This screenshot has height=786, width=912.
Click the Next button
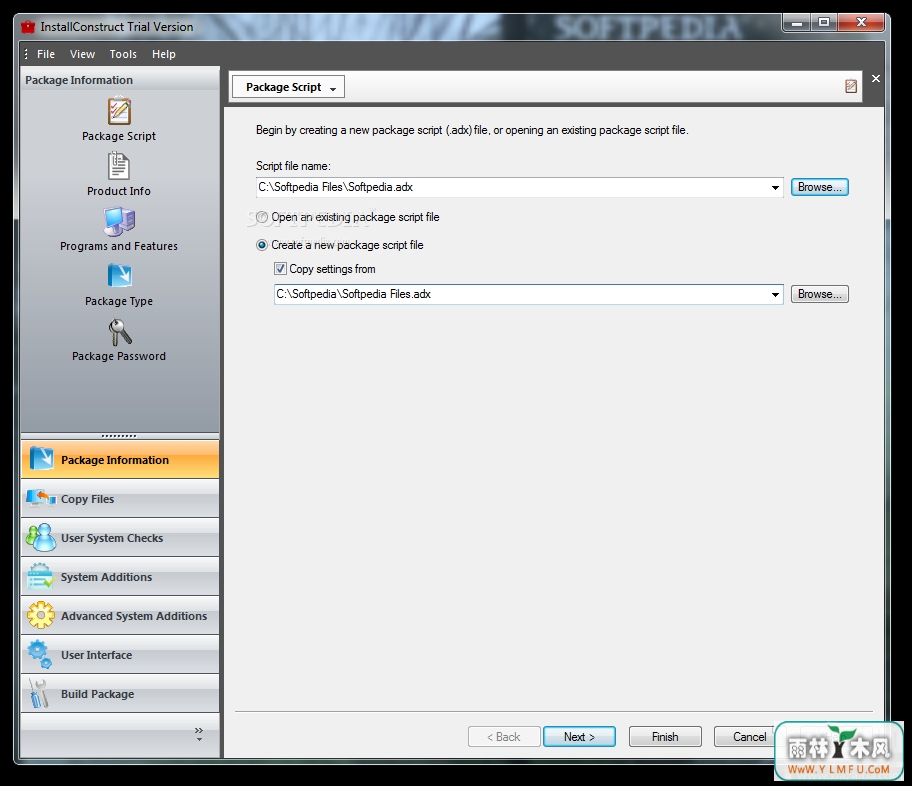coord(579,737)
